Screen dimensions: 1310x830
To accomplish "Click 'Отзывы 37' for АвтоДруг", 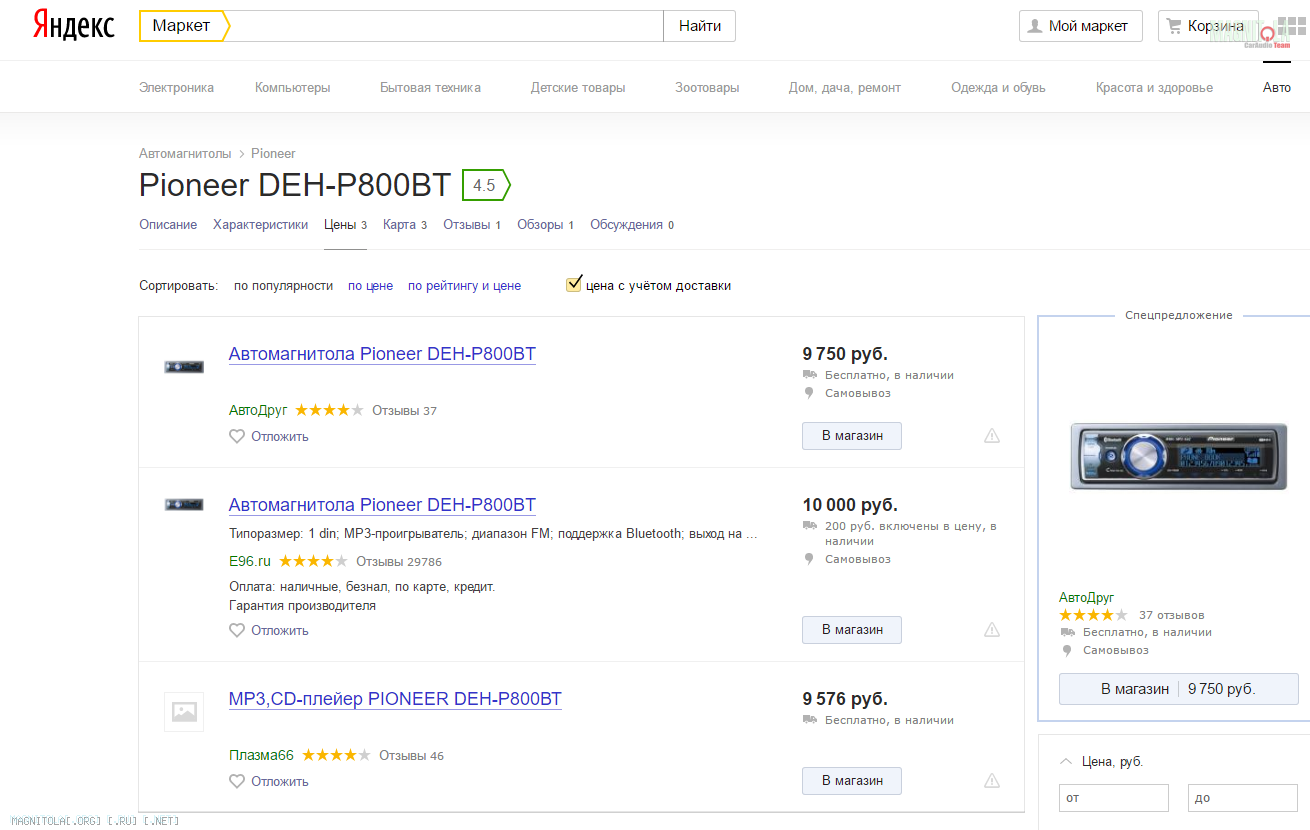I will click(404, 411).
